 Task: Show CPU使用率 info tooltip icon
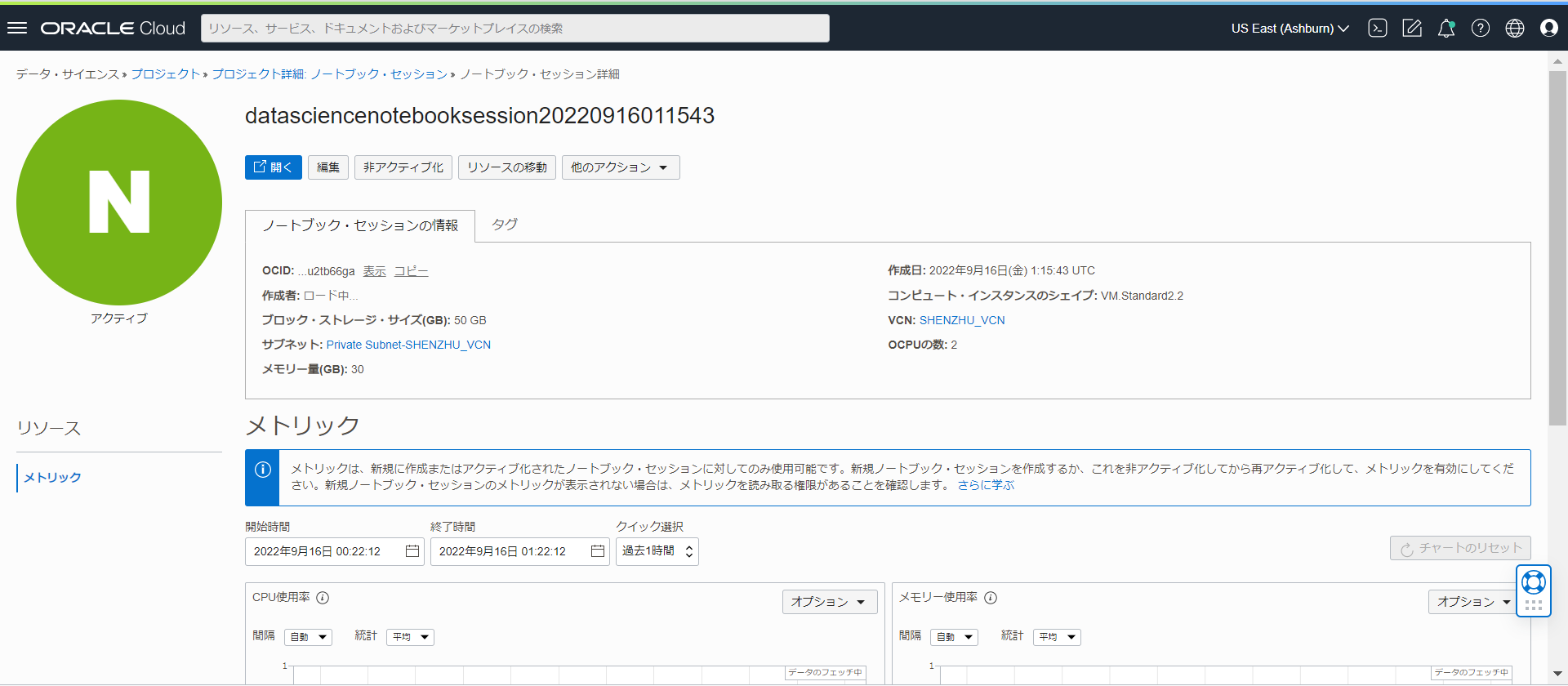click(x=323, y=598)
